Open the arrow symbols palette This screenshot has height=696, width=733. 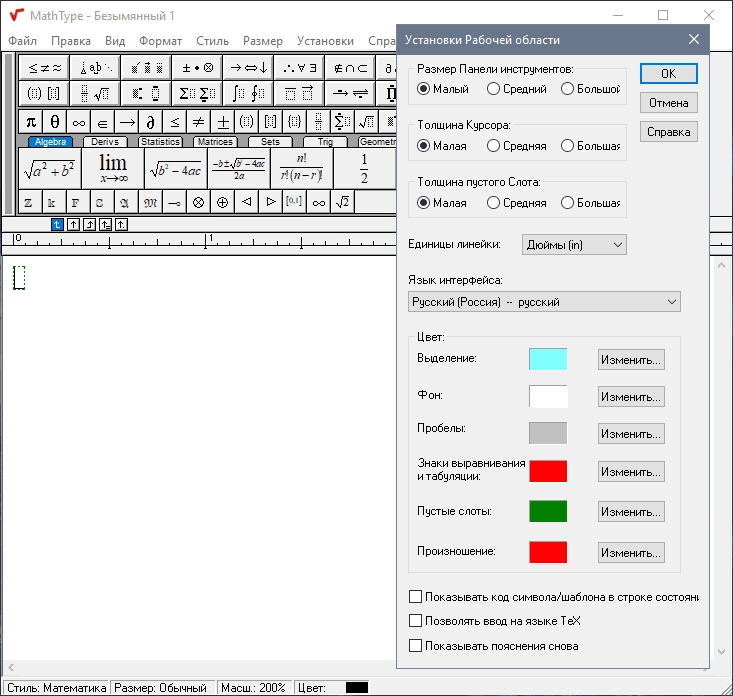click(x=249, y=68)
